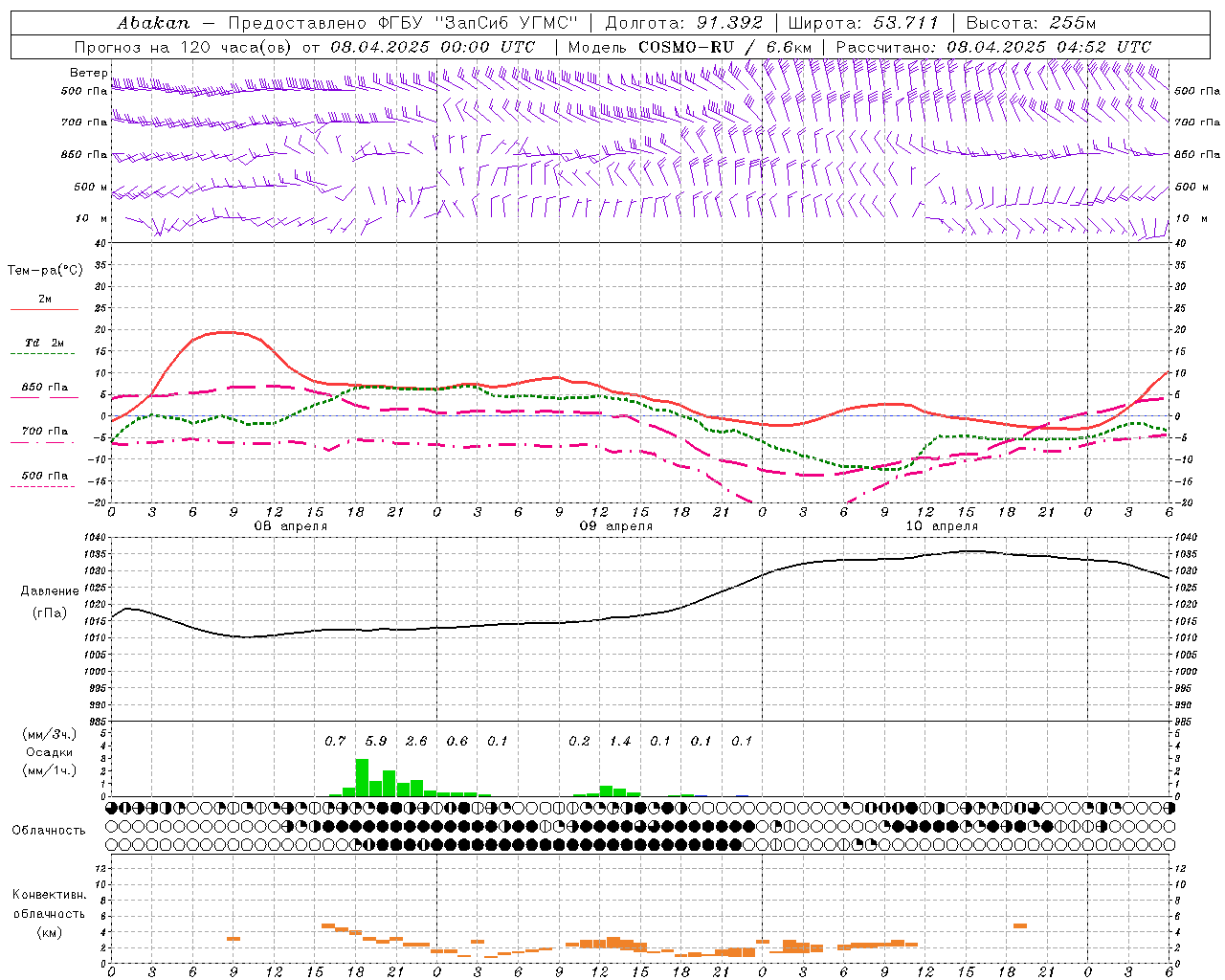This screenshot has height=980, width=1225.
Task: Click the "Давление" pressure panel label
Action: [50, 590]
